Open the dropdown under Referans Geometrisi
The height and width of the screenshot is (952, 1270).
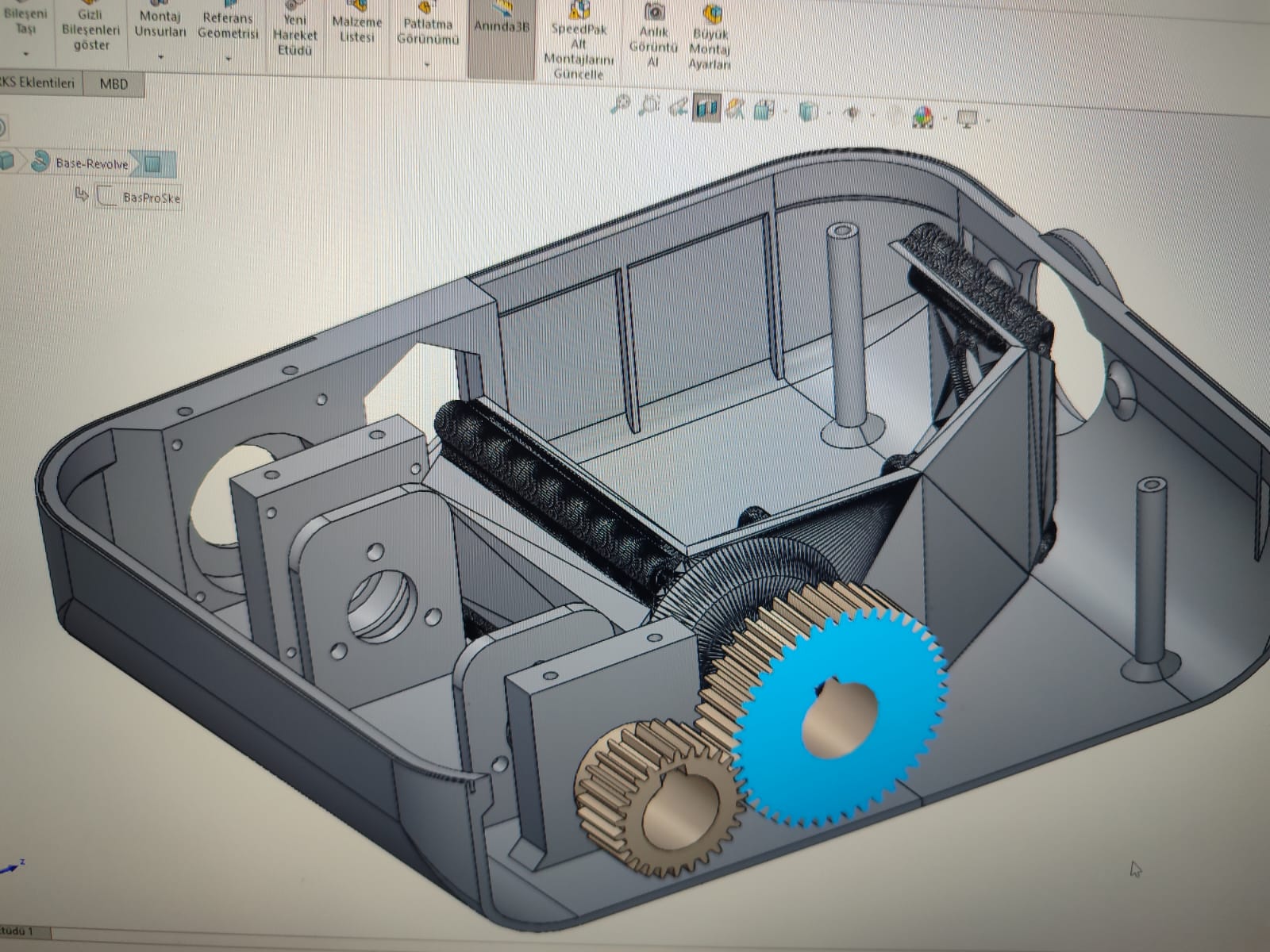tap(228, 59)
